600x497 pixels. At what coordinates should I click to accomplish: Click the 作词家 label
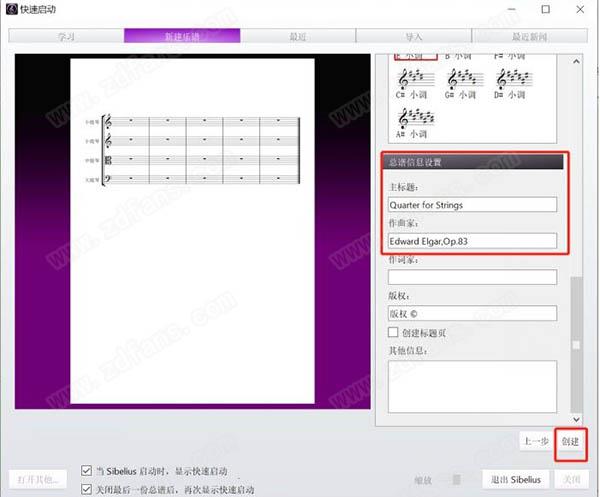tap(404, 260)
